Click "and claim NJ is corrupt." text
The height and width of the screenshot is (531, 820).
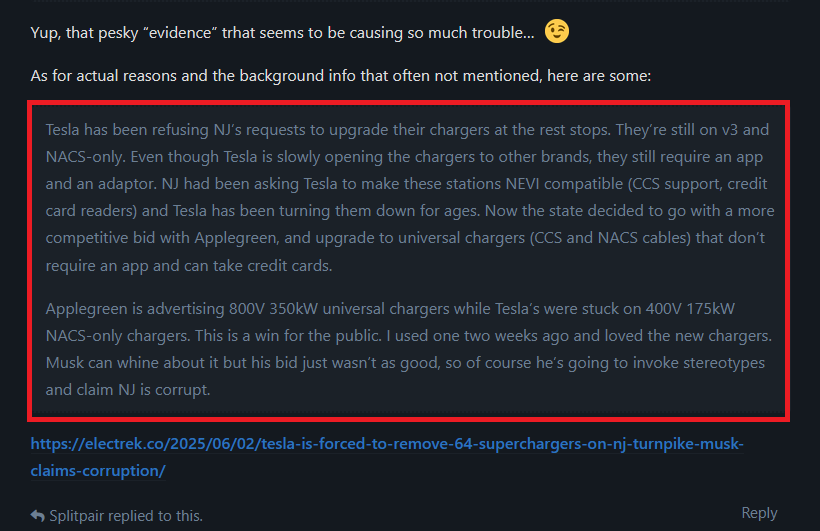pos(128,390)
